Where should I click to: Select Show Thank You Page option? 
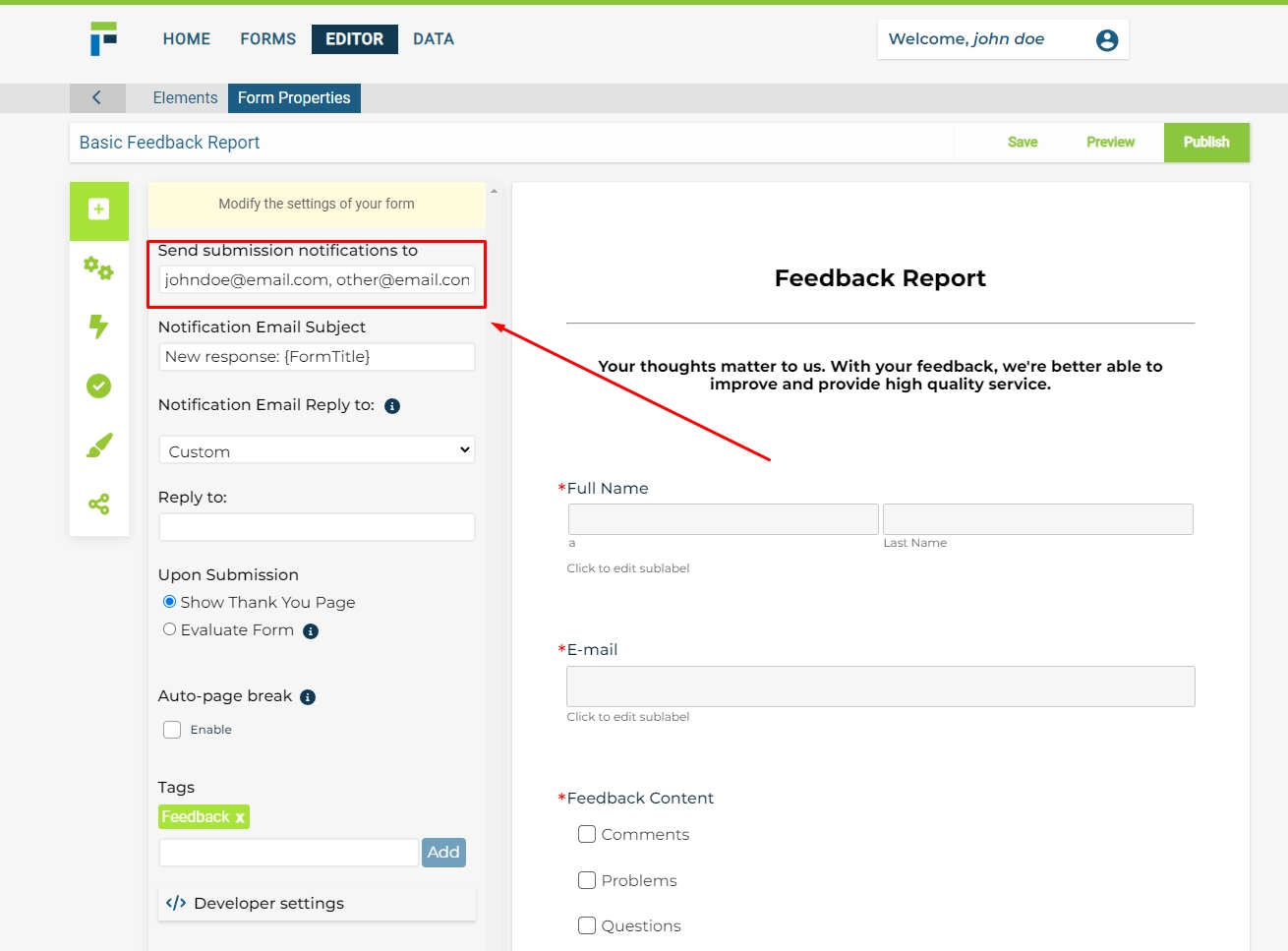coord(169,602)
